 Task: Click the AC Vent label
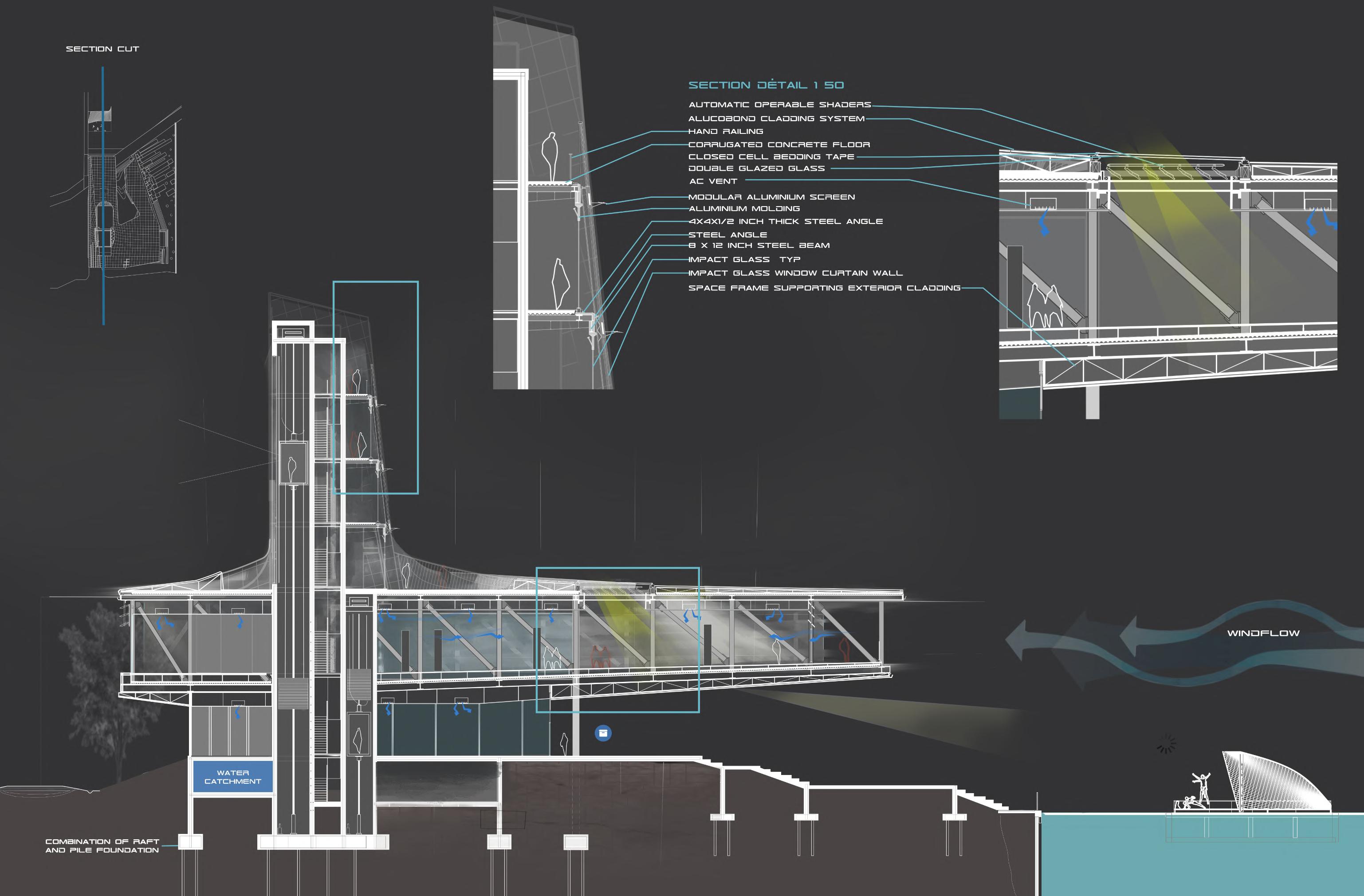(x=713, y=181)
